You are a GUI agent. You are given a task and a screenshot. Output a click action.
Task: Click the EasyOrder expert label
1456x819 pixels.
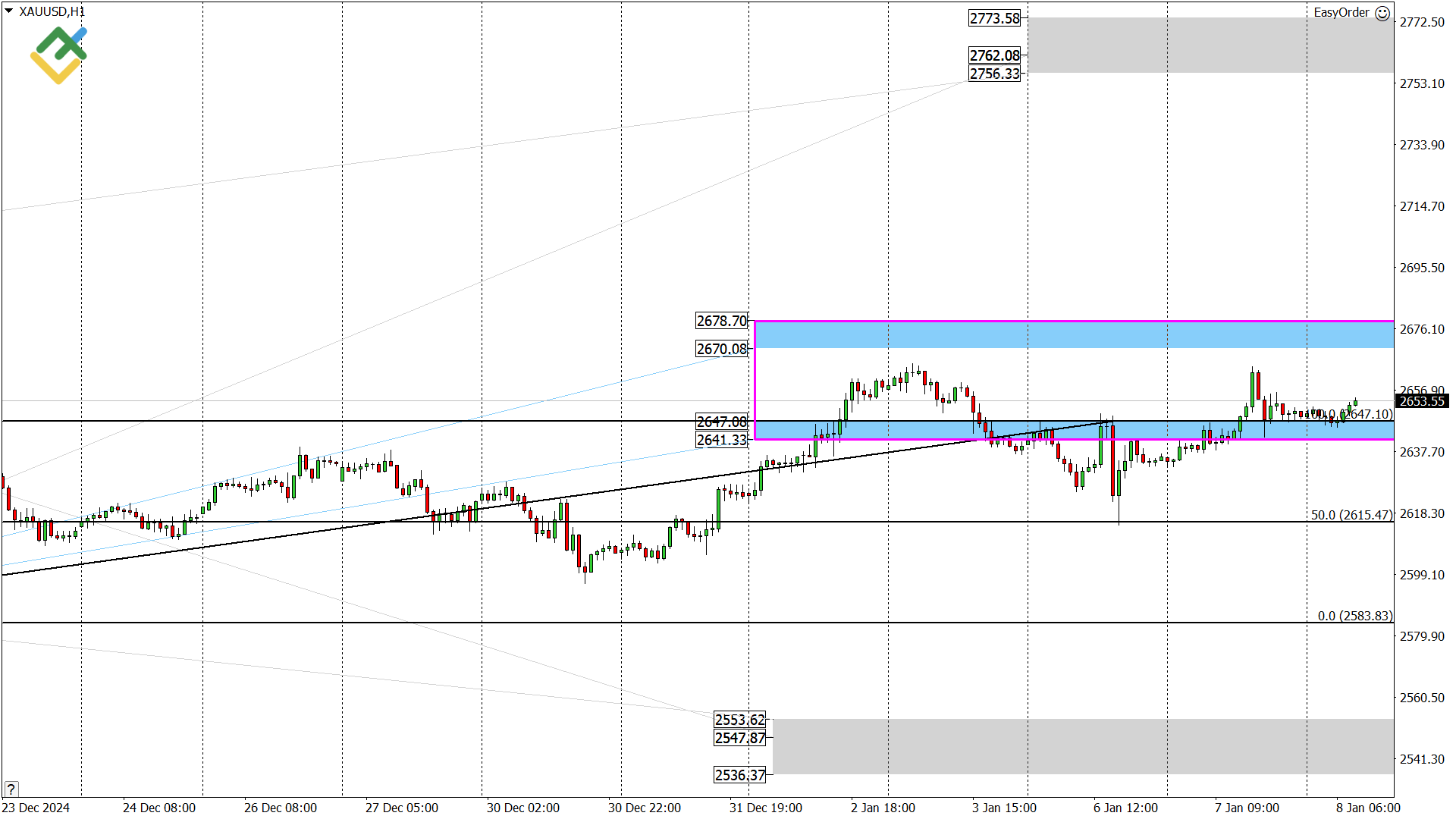click(x=1341, y=13)
